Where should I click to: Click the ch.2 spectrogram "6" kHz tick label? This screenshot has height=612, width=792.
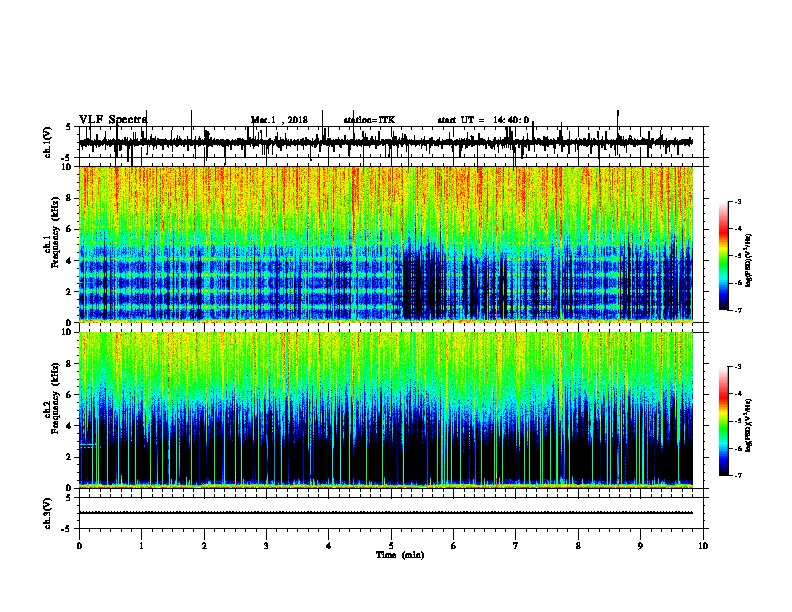pyautogui.click(x=70, y=395)
